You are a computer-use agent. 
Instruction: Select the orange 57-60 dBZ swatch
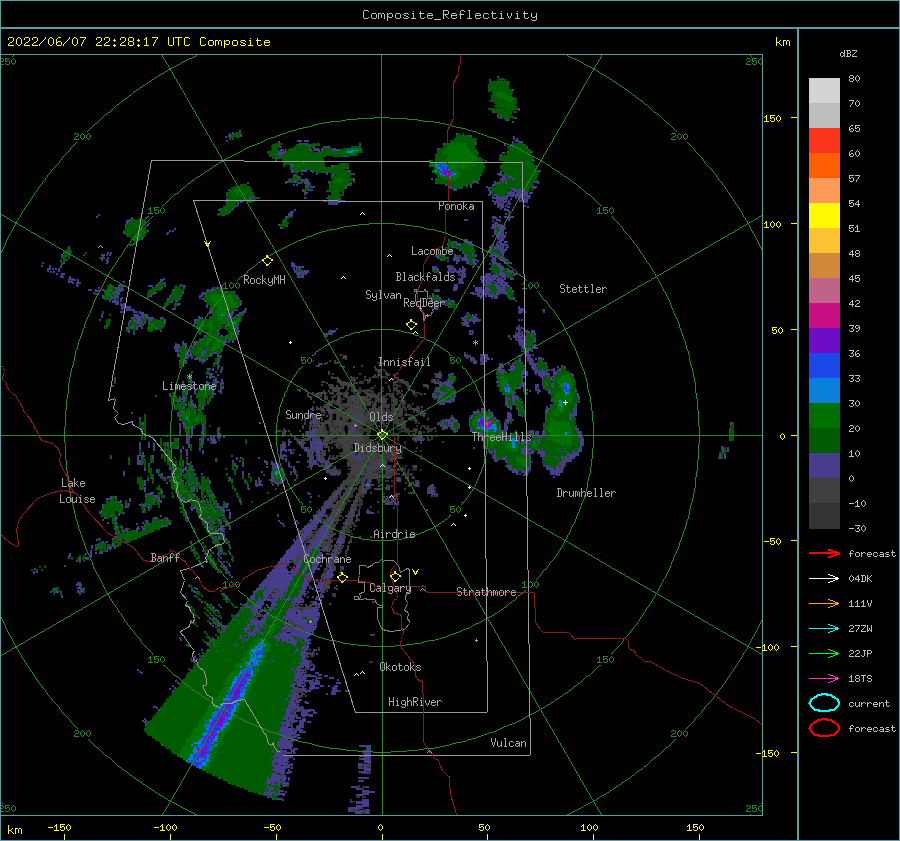pyautogui.click(x=824, y=166)
